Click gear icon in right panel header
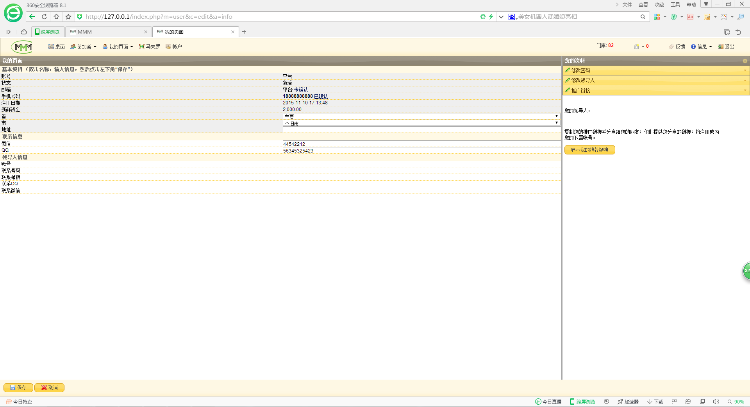 click(x=745, y=61)
